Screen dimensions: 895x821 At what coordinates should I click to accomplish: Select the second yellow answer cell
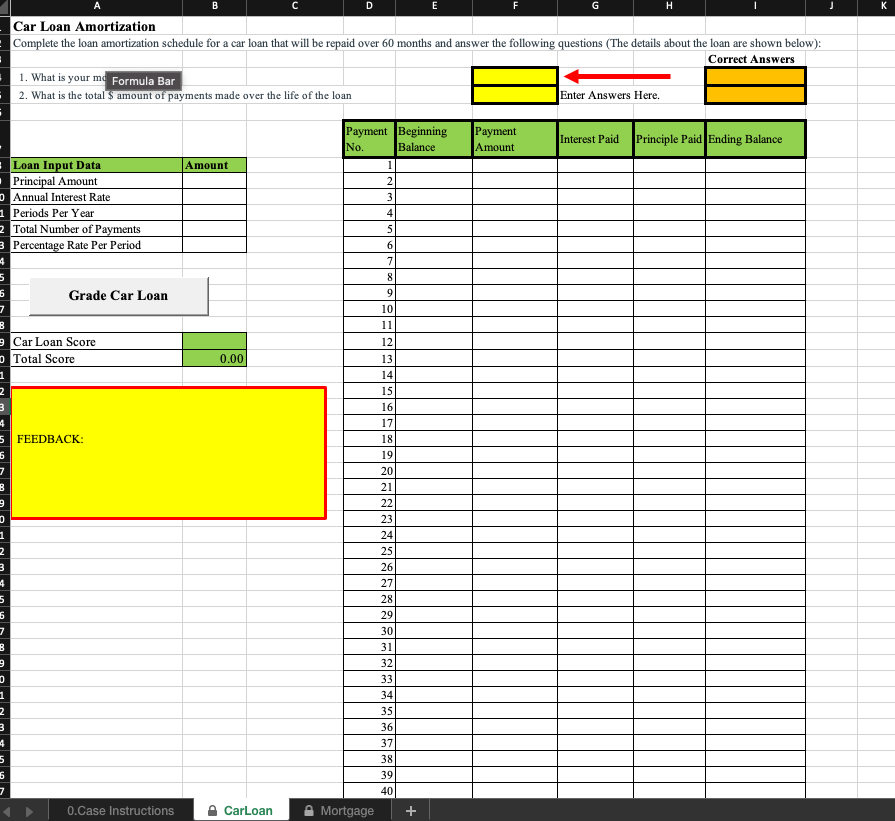pyautogui.click(x=514, y=96)
